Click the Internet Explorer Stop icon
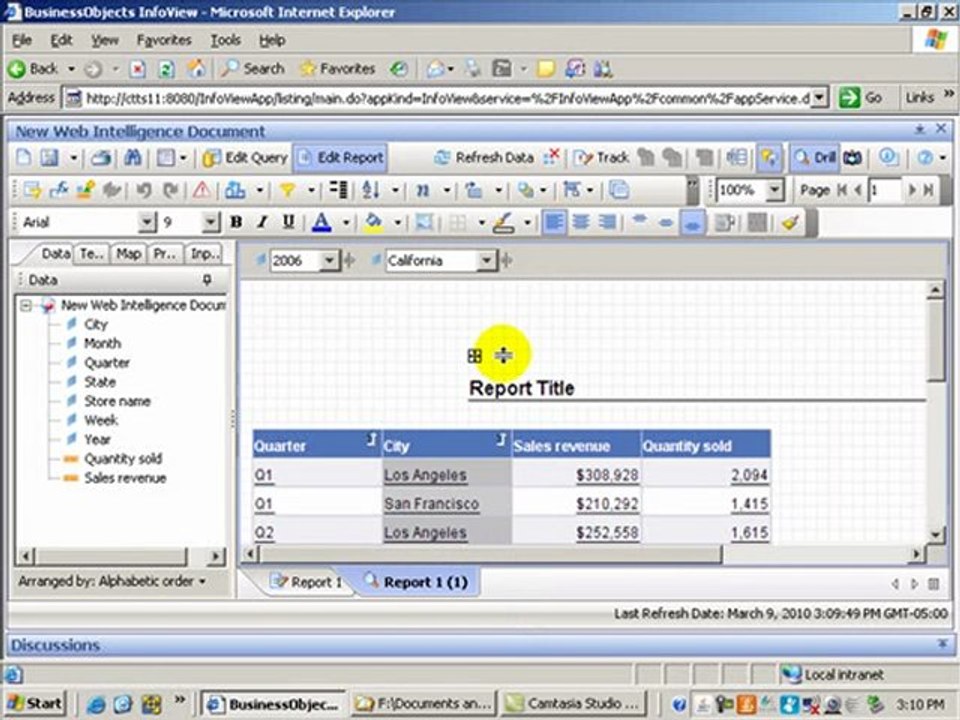Image resolution: width=960 pixels, height=720 pixels. [138, 69]
